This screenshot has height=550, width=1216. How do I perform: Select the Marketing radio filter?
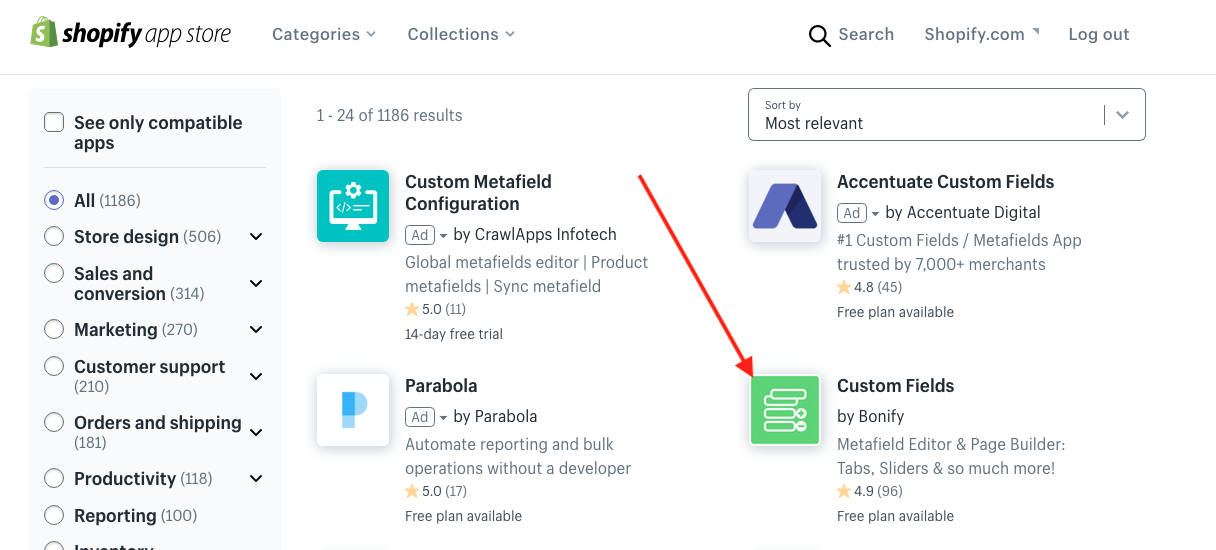tap(54, 329)
